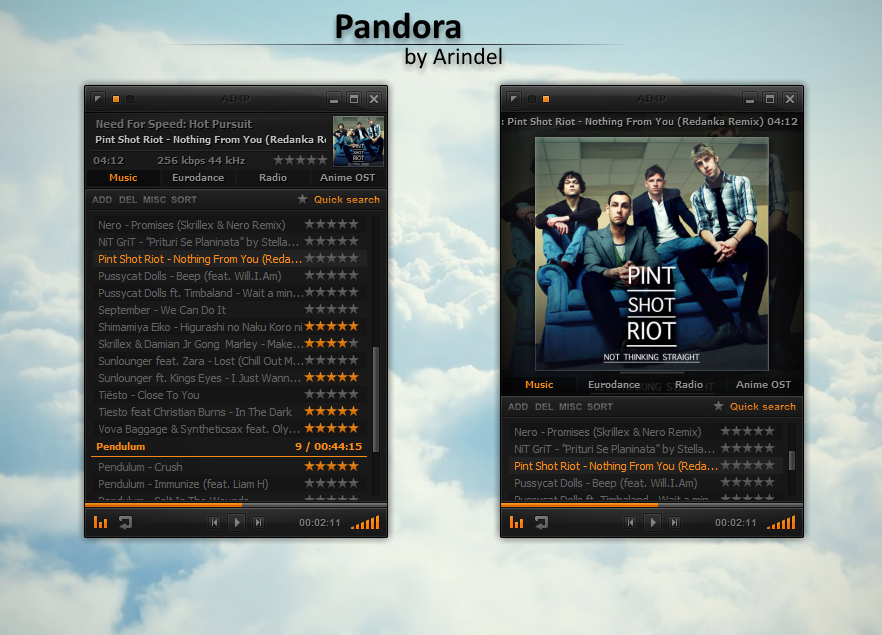Viewport: 882px width, 635px height.
Task: Open Anime OST tab in large-cover player
Action: pos(763,385)
